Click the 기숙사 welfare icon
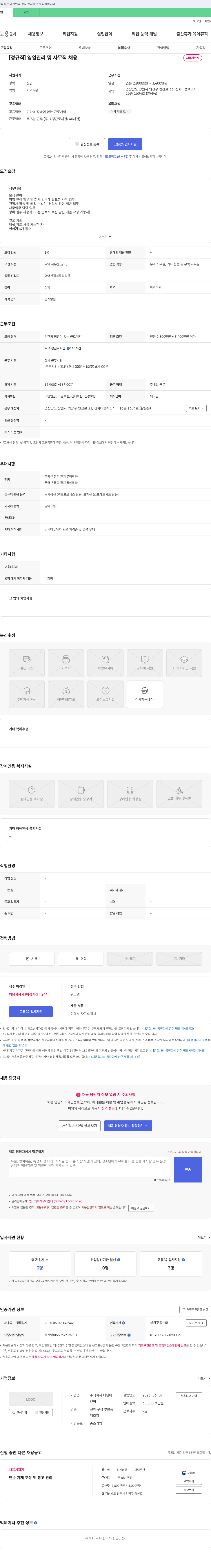Screen dimensions: 211x1568 [x=66, y=663]
